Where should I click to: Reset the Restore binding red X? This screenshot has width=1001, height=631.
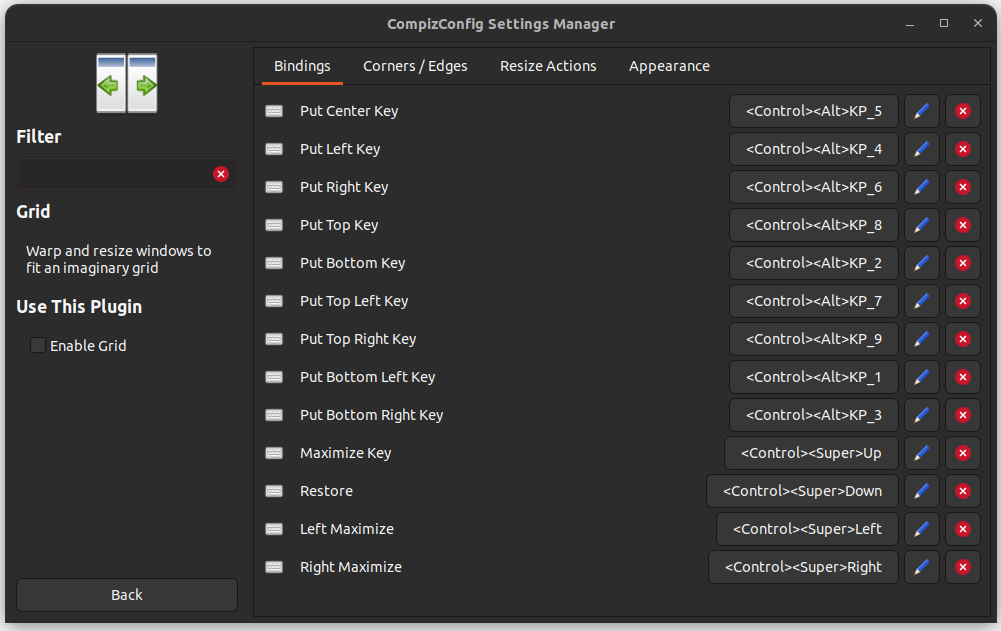point(963,491)
